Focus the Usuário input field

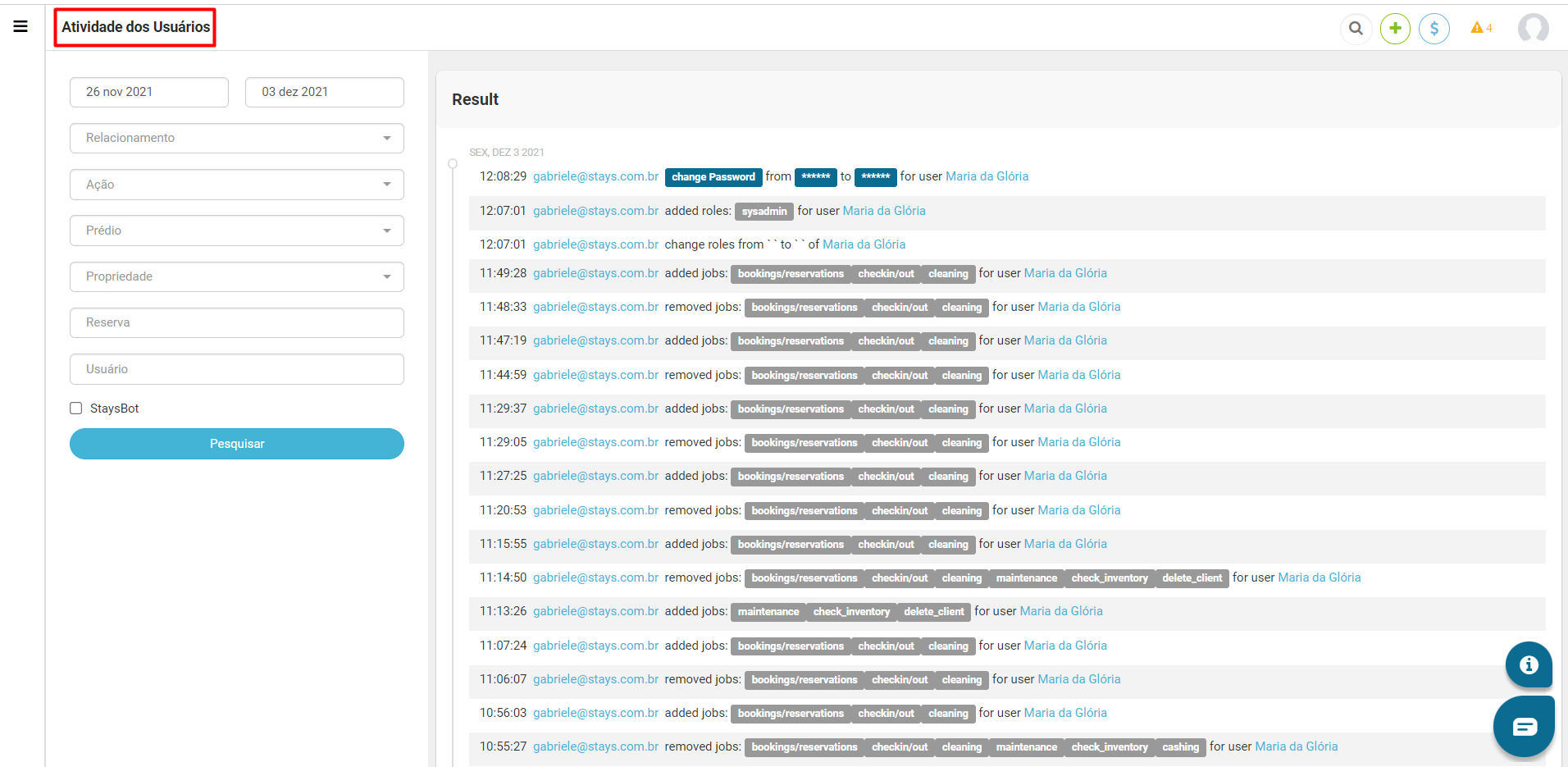237,369
